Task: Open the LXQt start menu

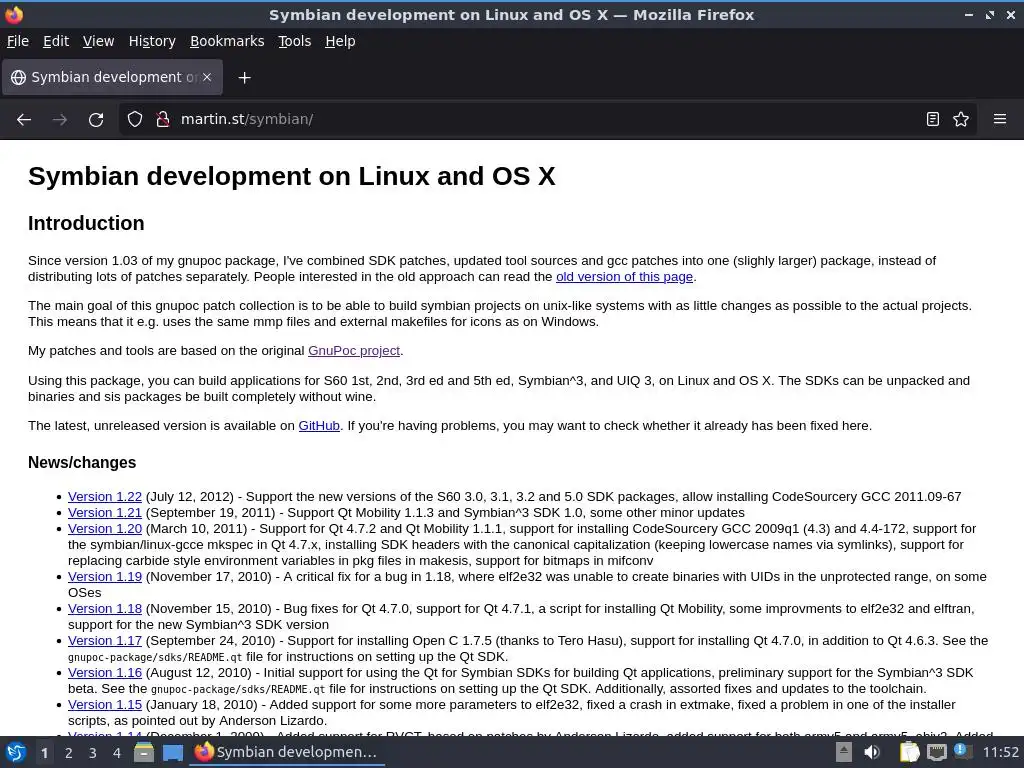Action: (x=16, y=752)
